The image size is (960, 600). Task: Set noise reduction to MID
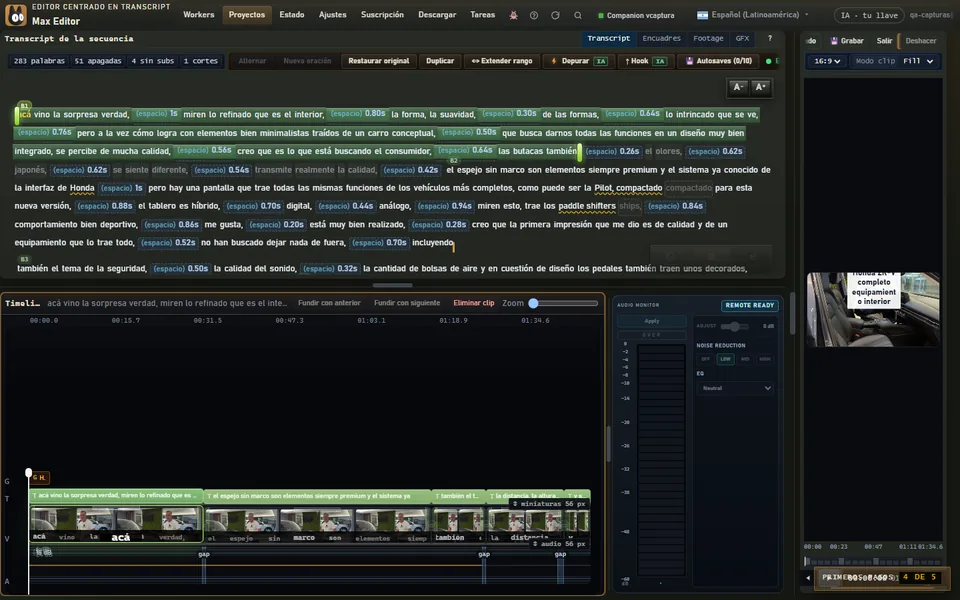(x=745, y=359)
